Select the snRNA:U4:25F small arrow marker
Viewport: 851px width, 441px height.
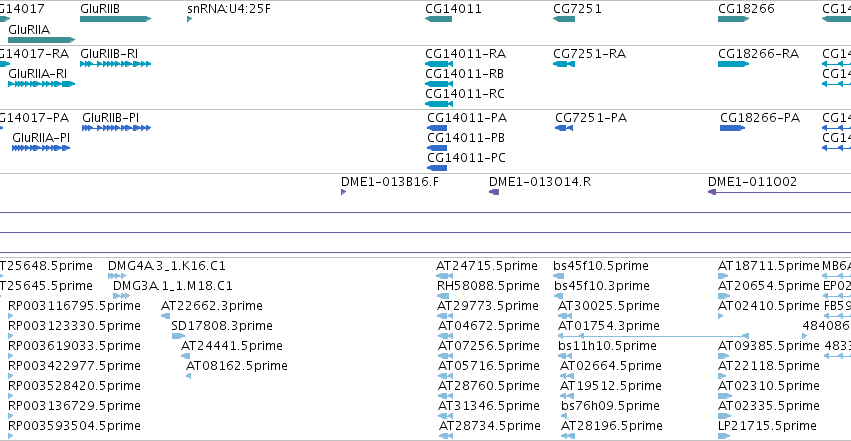189,19
